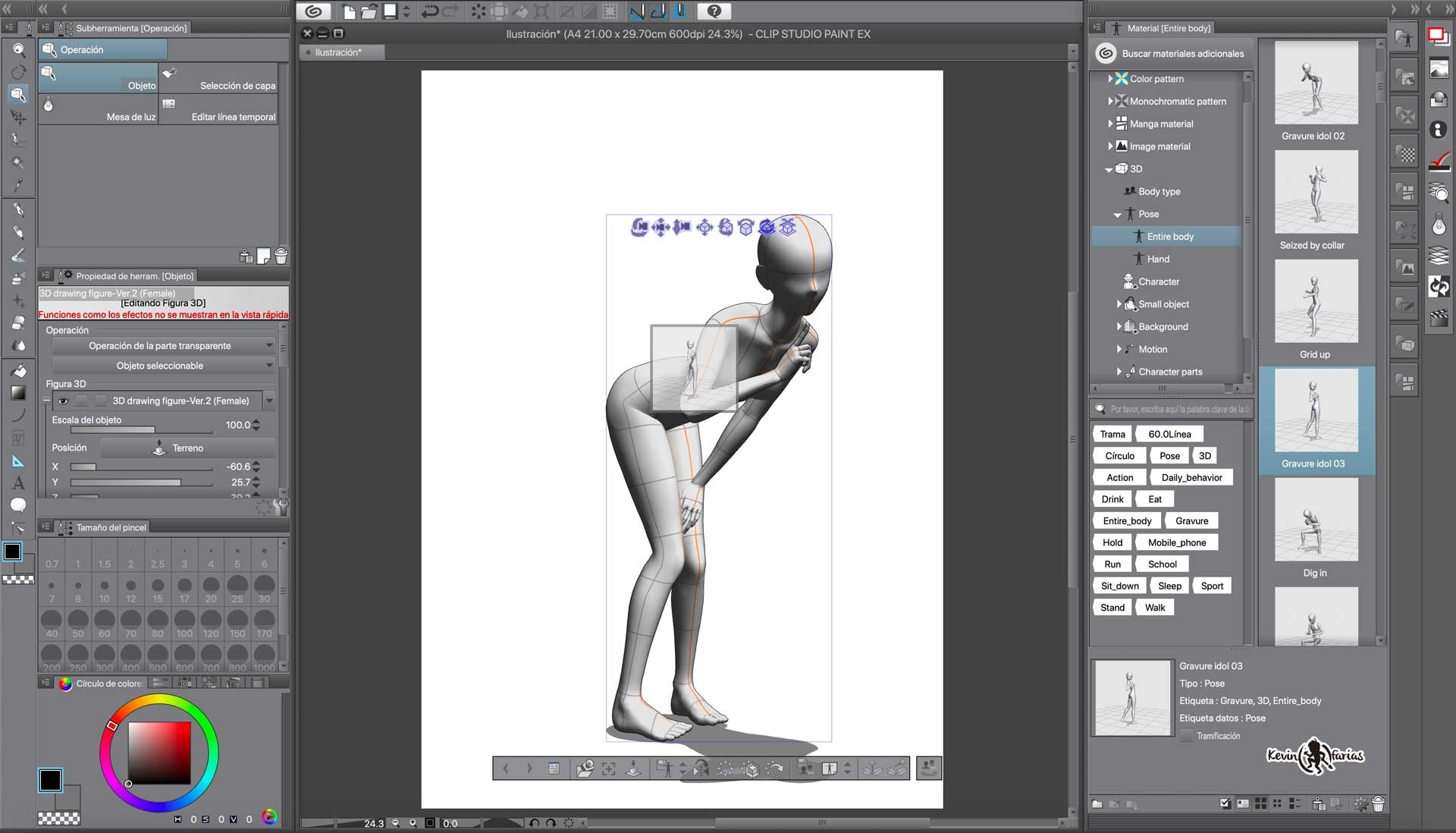1456x833 pixels.
Task: Open CLIP STUDIO launcher icon
Action: tap(313, 11)
